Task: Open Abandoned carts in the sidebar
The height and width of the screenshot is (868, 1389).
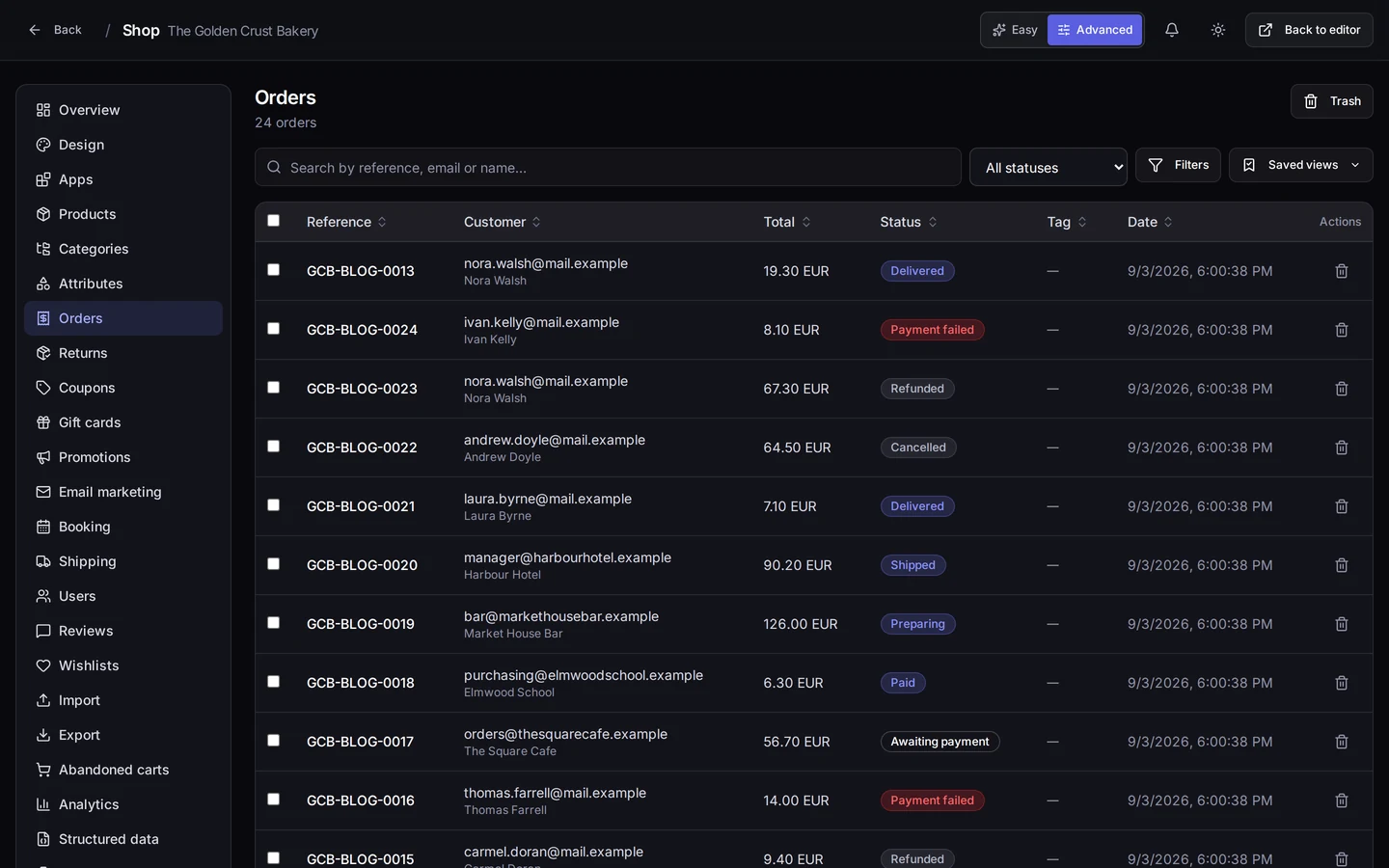Action: pyautogui.click(x=123, y=770)
